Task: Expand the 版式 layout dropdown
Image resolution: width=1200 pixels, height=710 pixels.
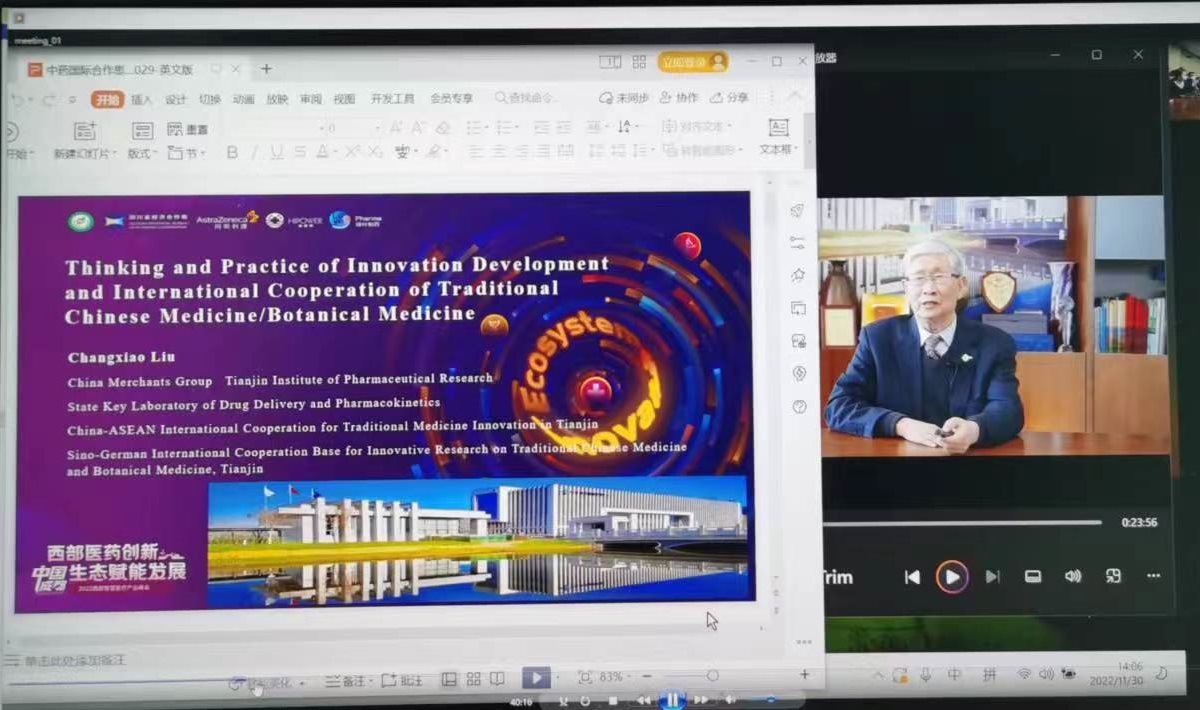Action: click(142, 154)
